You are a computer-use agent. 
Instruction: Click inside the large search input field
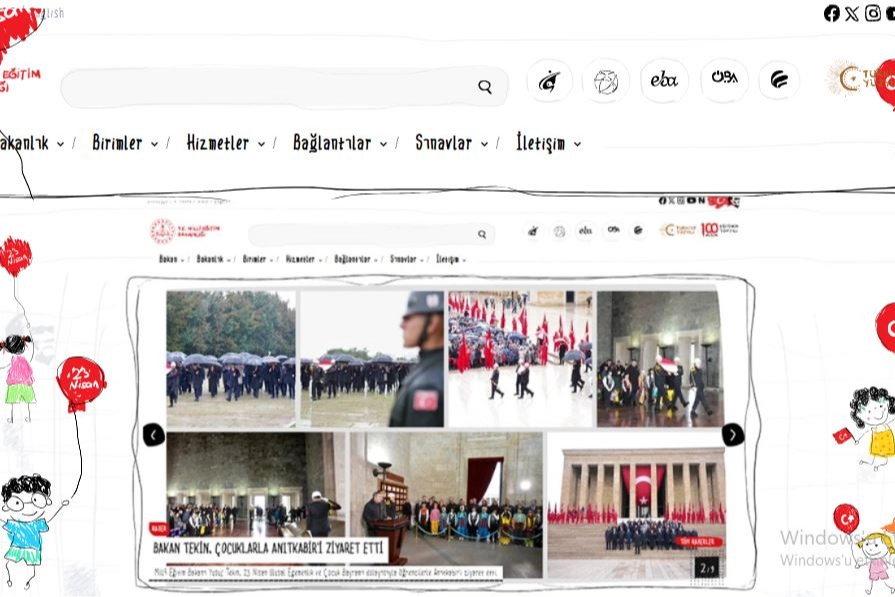[x=270, y=88]
